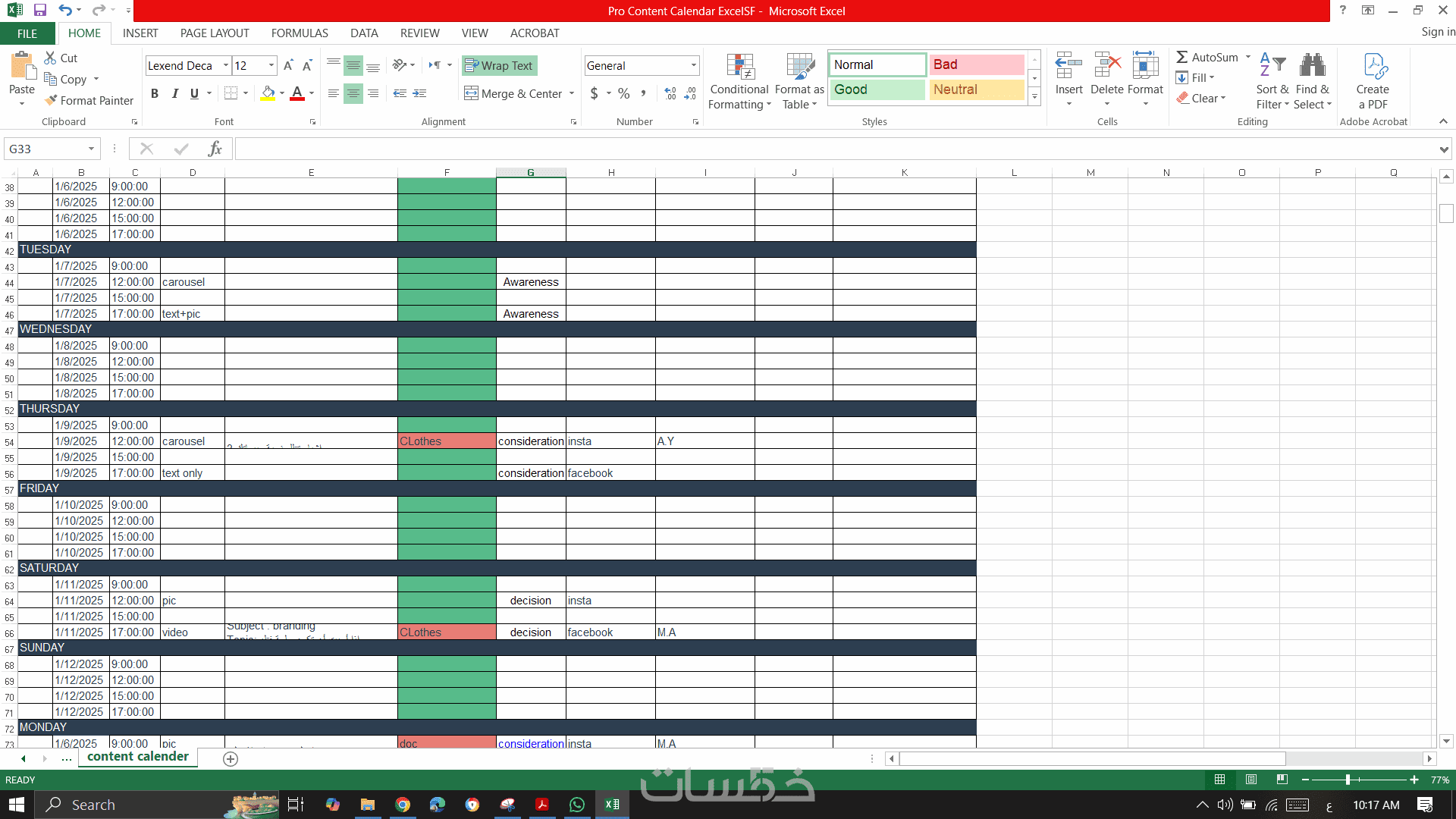The height and width of the screenshot is (819, 1456).
Task: Click the zoom slider handle
Action: (1348, 780)
